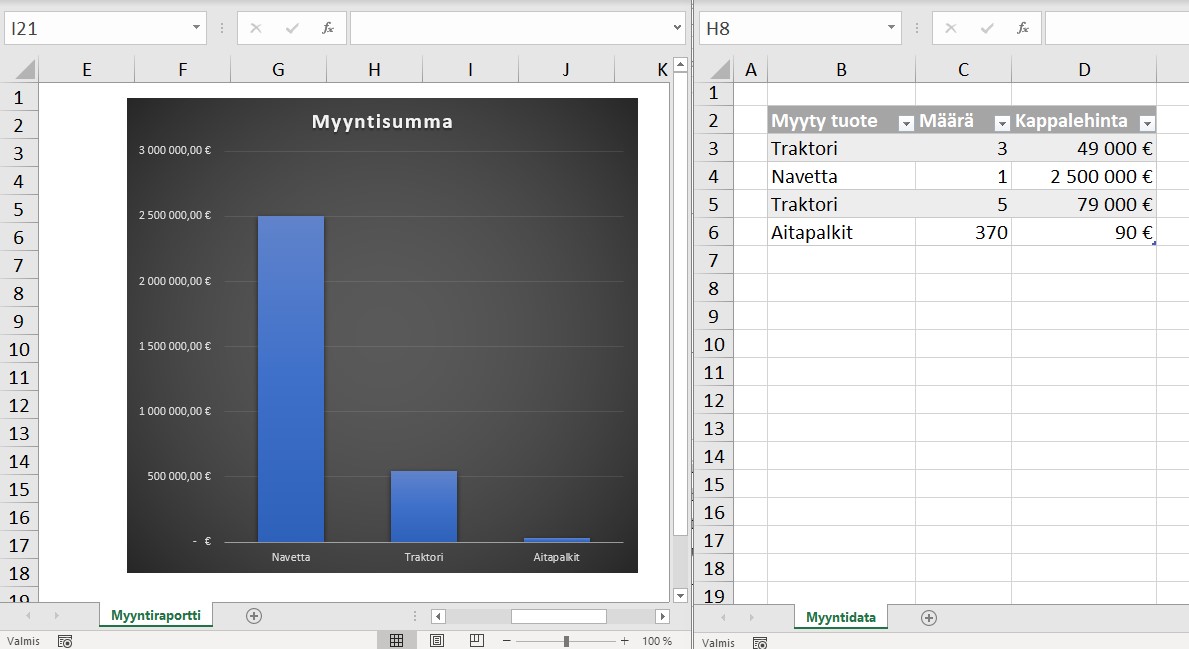Click the 49 000 € price cell
Screen dimensions: 1189x649
click(x=1084, y=149)
